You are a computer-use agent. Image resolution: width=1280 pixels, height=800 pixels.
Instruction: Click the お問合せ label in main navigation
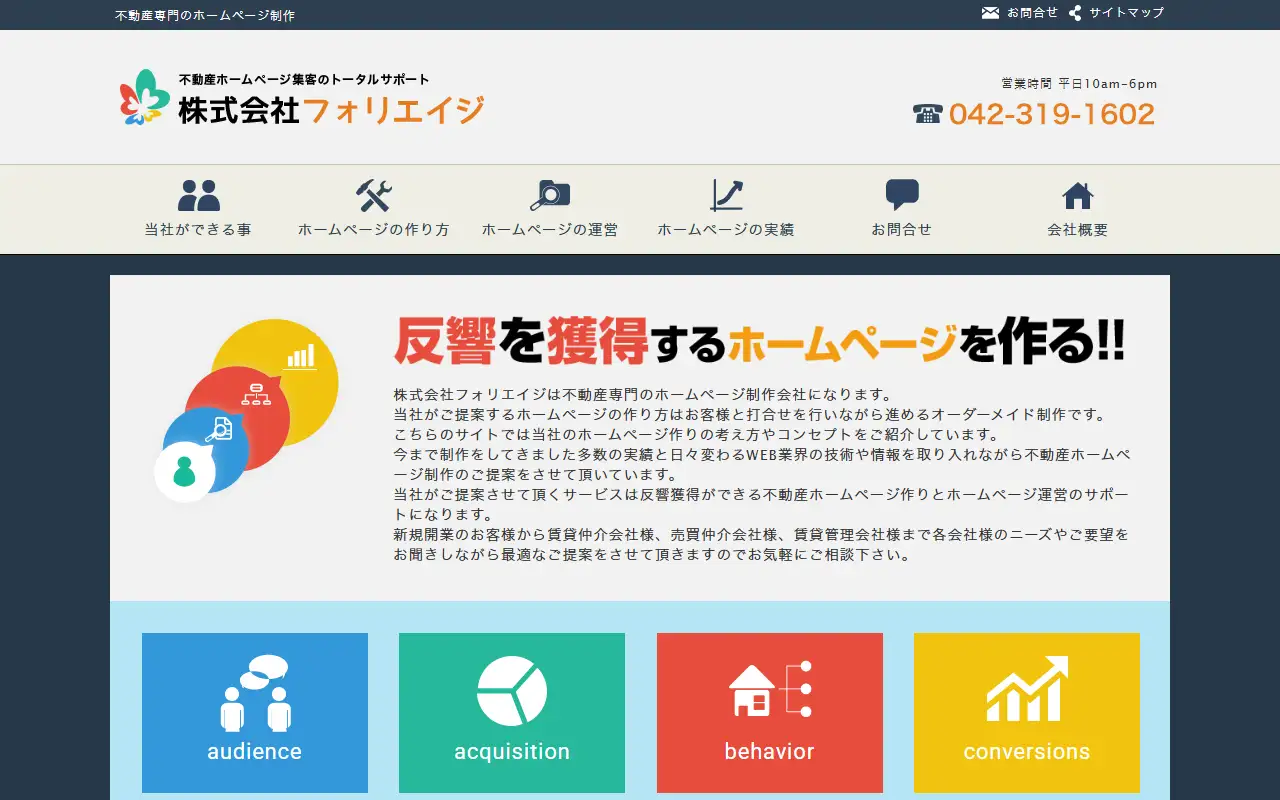(902, 230)
